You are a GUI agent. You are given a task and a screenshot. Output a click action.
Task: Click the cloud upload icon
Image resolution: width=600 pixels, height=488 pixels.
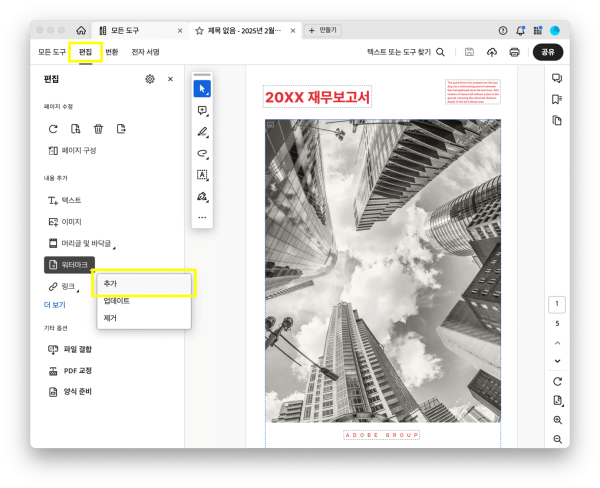(x=492, y=52)
